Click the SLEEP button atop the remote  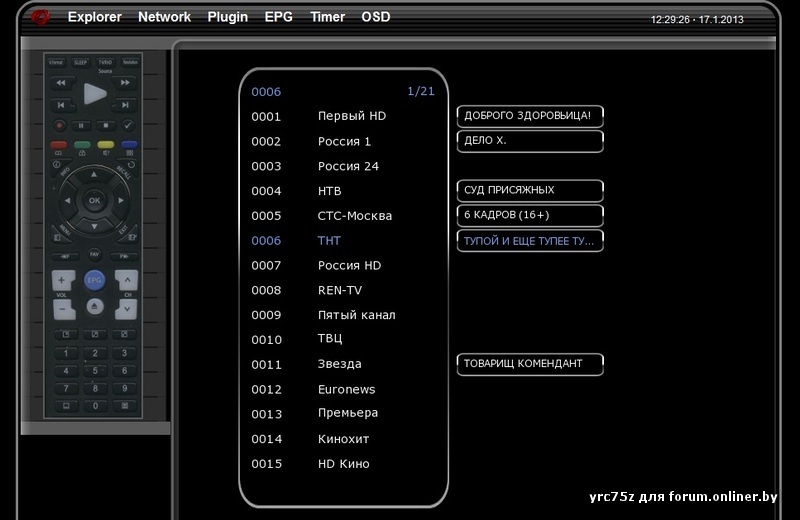[80, 63]
